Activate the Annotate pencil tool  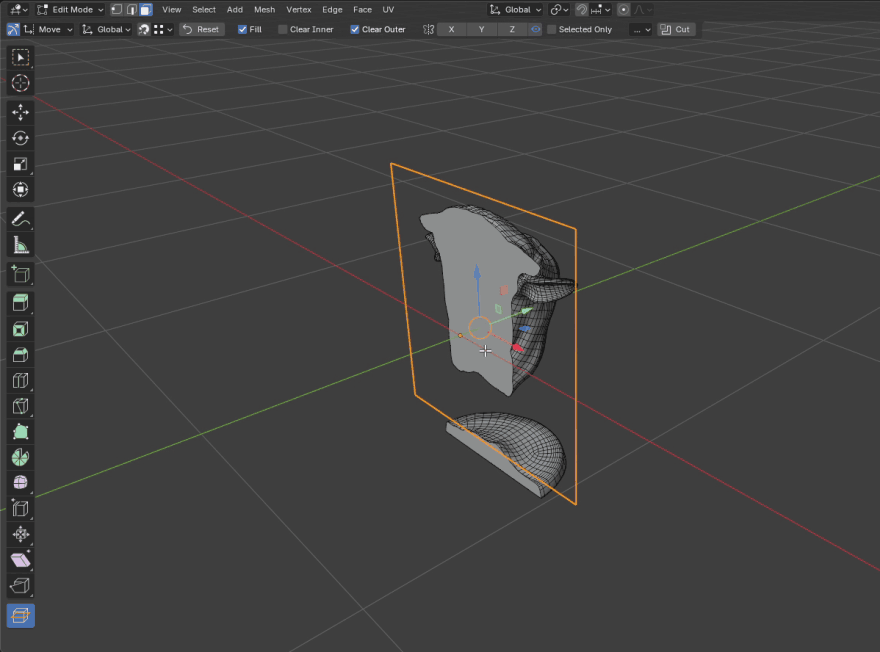(20, 219)
